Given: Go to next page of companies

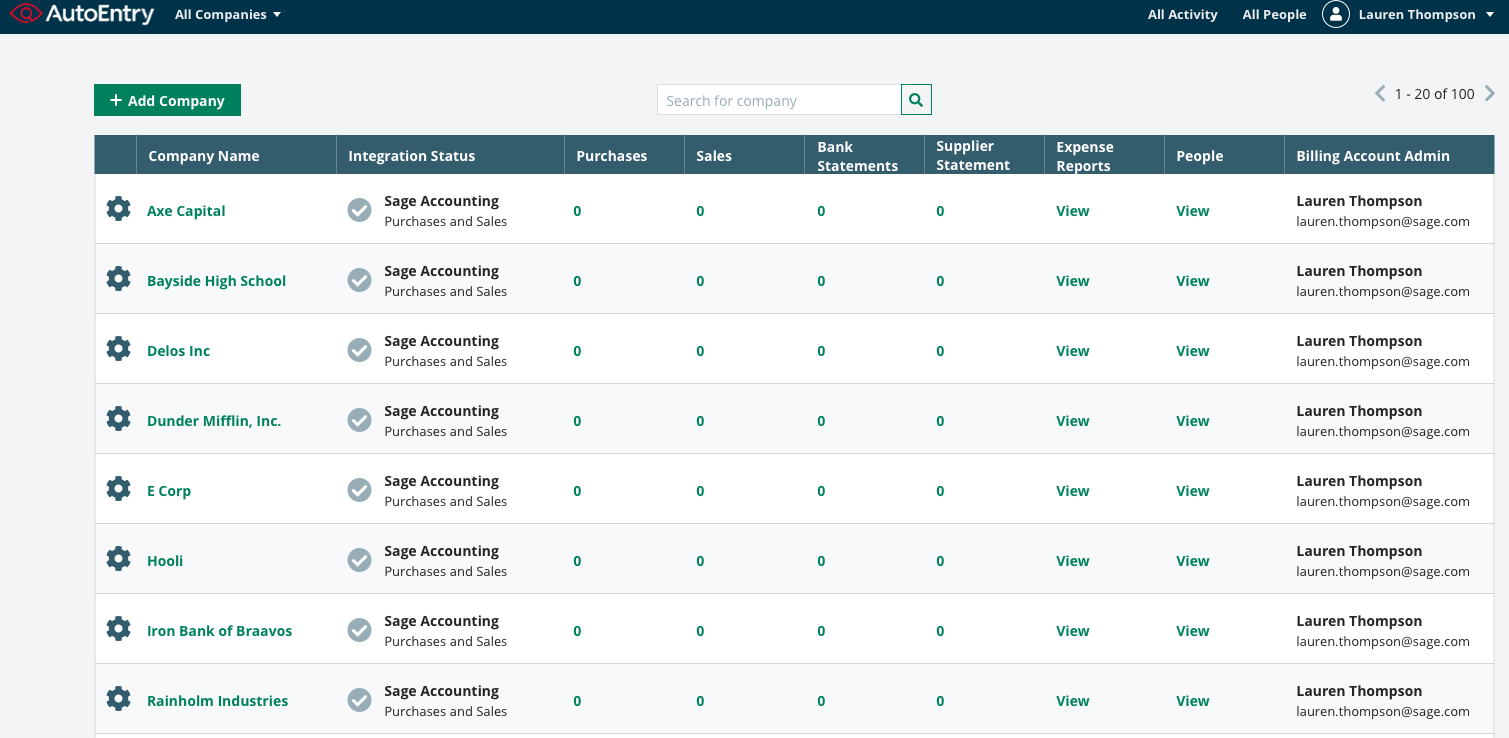Looking at the screenshot, I should tap(1490, 94).
